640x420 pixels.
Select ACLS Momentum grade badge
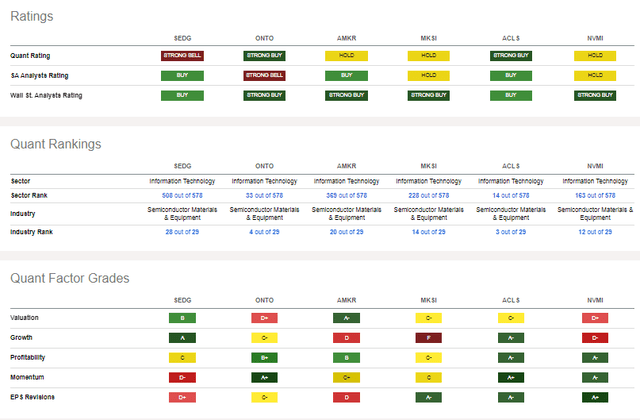(511, 378)
